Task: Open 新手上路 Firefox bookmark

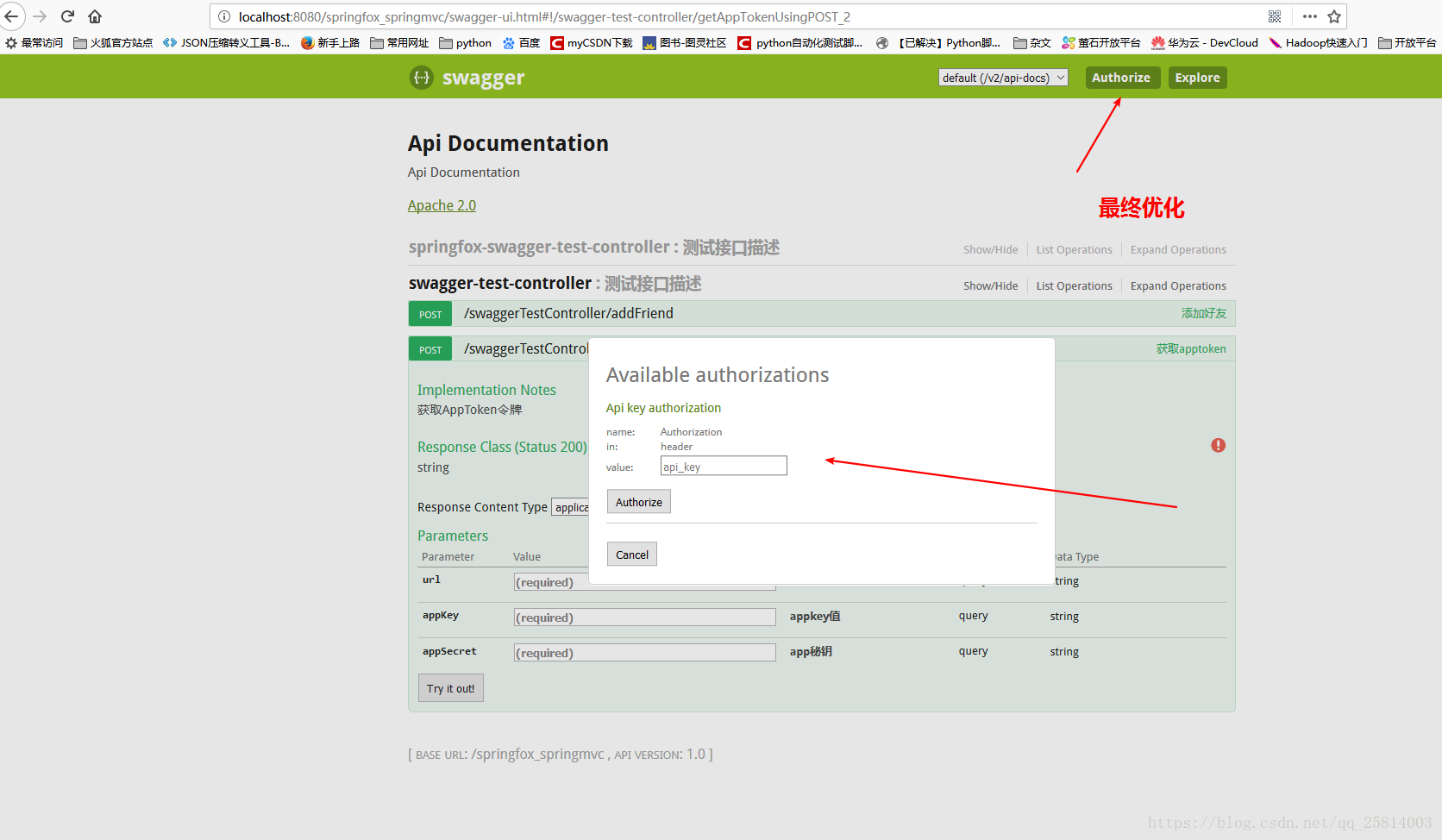Action: pos(330,42)
